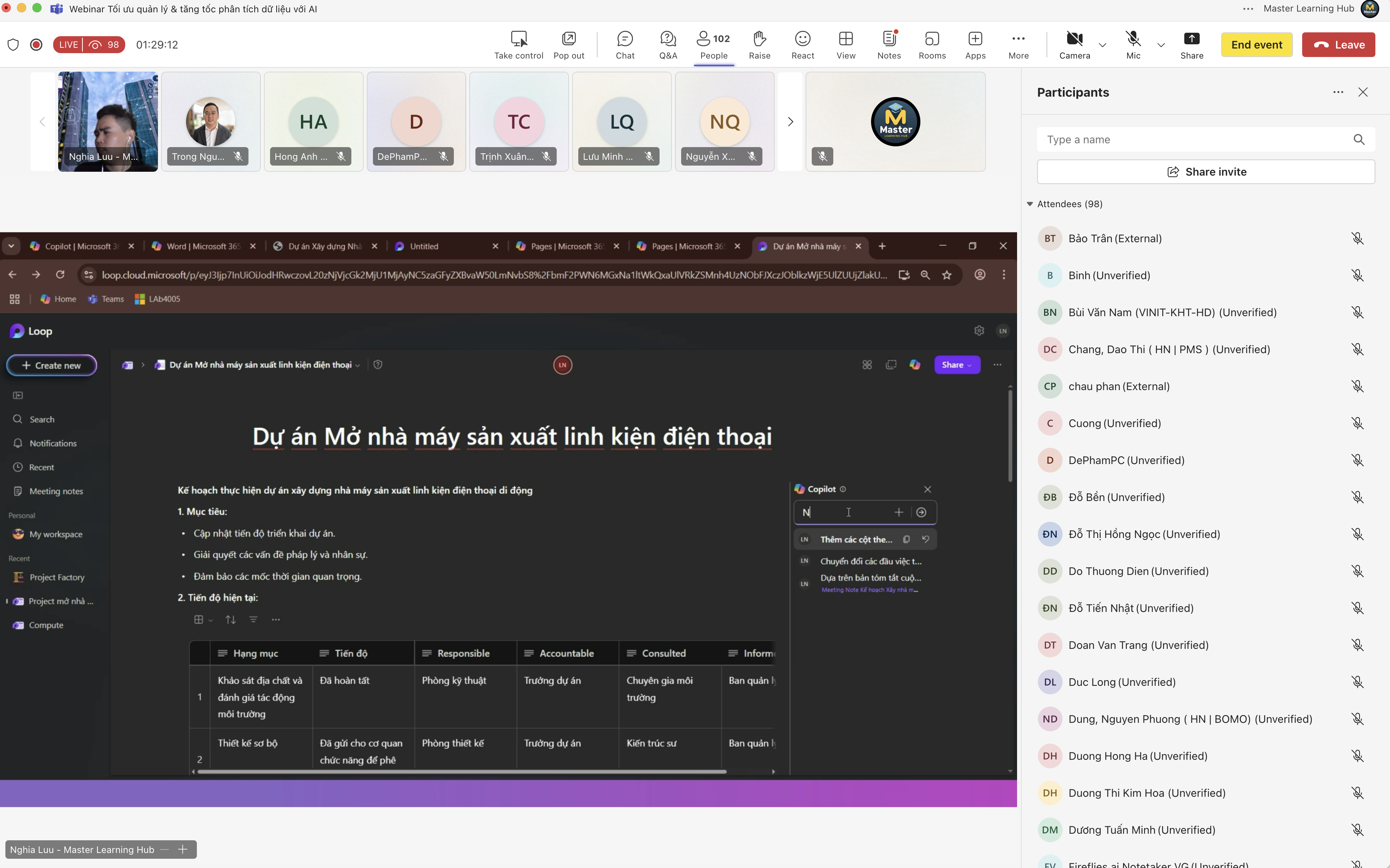
Task: Toggle mic icon for Binh (Unverified)
Action: click(1357, 276)
